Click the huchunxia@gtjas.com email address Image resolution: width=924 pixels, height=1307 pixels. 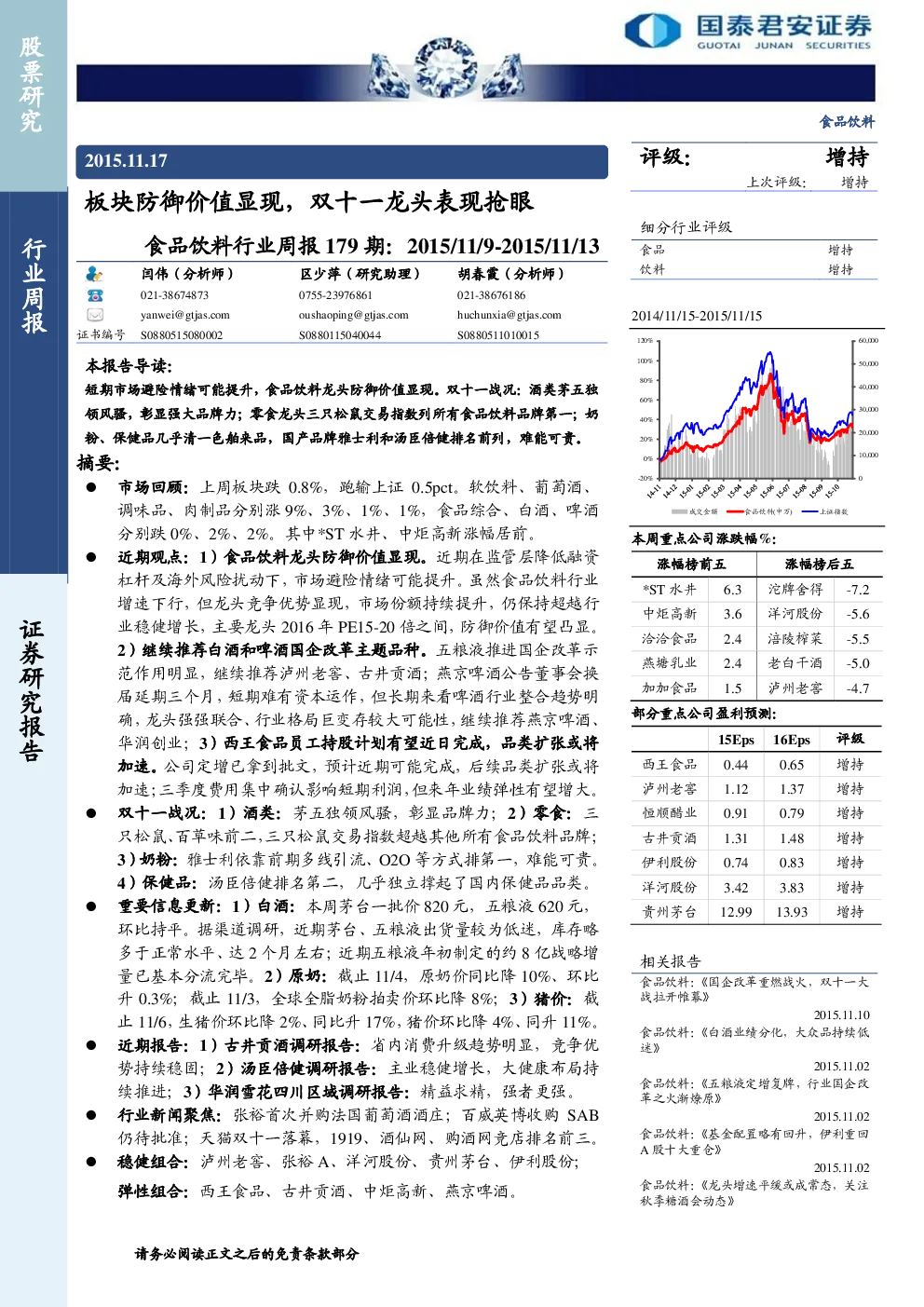pos(510,315)
